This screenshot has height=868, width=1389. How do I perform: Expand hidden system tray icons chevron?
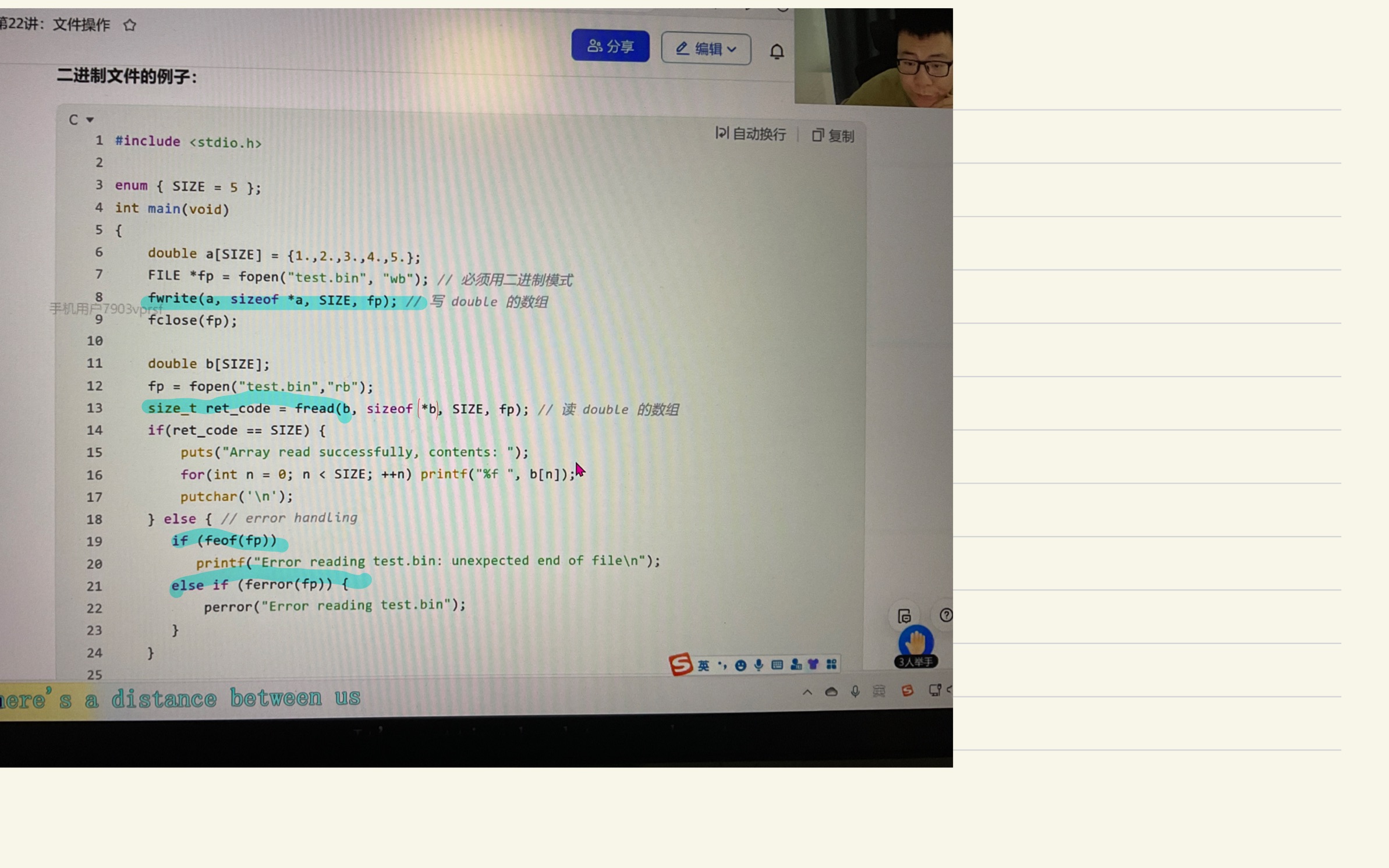(x=807, y=692)
